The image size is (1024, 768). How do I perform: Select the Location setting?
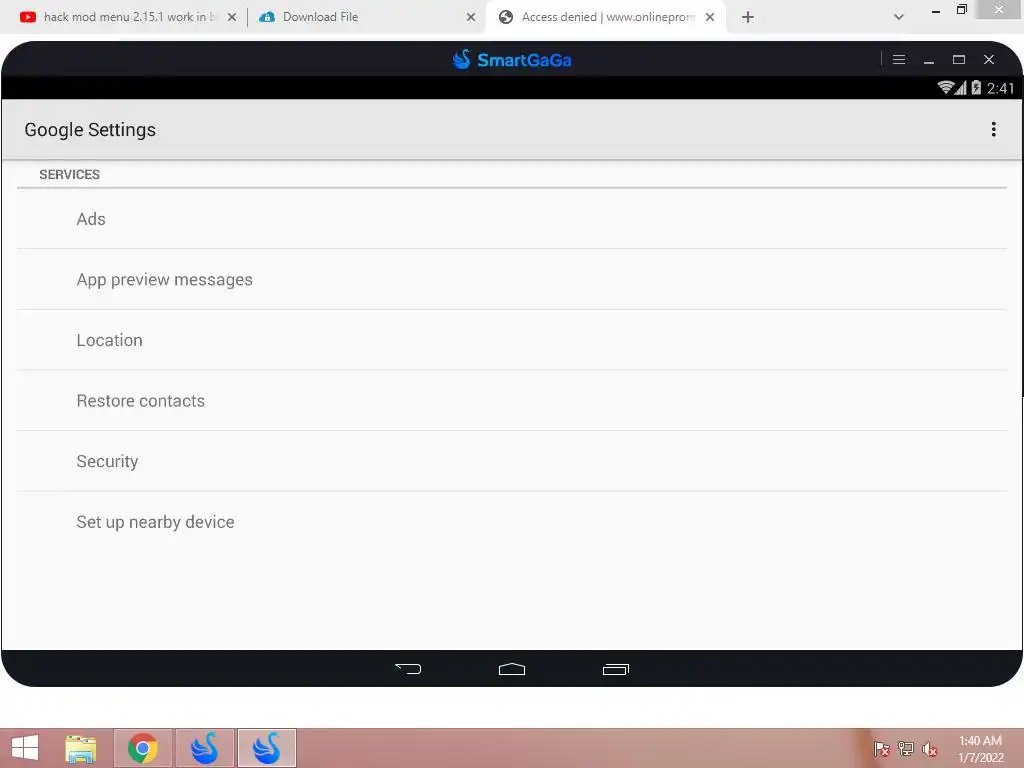512,340
